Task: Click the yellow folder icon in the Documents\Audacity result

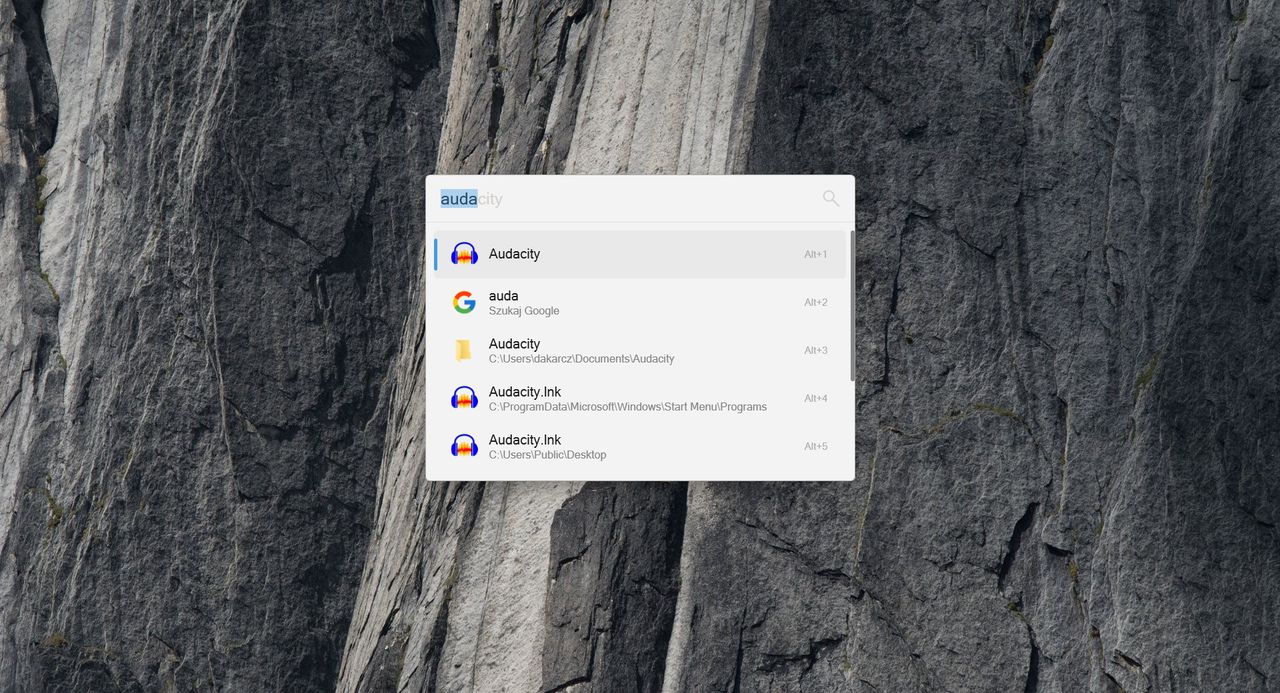Action: pos(463,350)
